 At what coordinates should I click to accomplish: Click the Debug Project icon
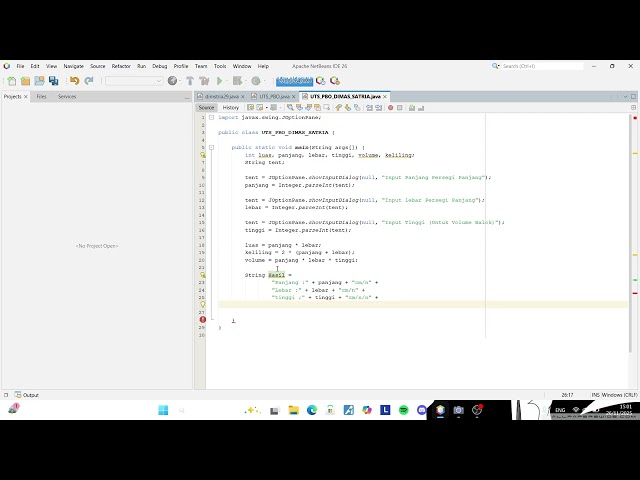[238, 81]
